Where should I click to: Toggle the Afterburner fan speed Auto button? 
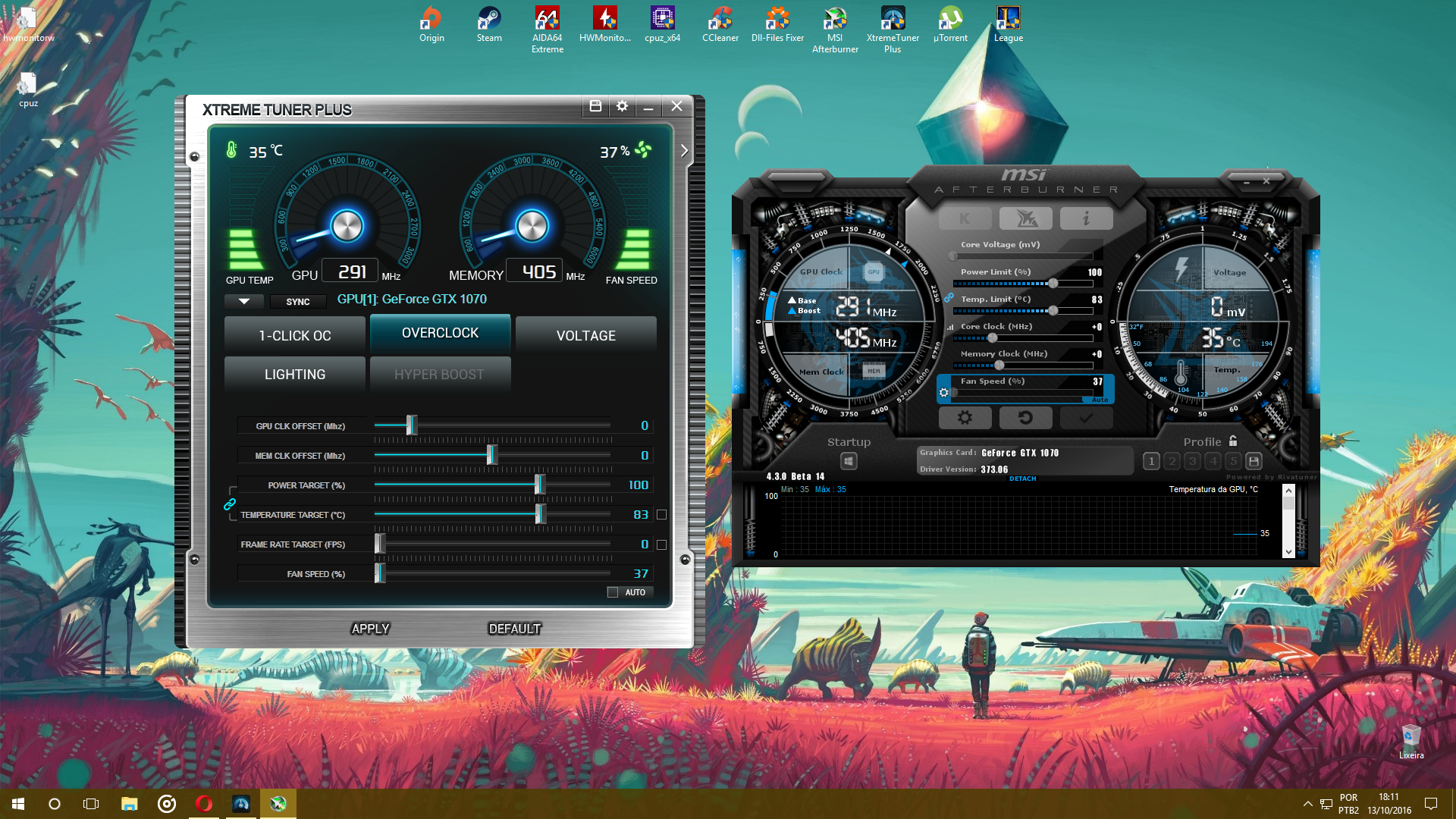1100,400
